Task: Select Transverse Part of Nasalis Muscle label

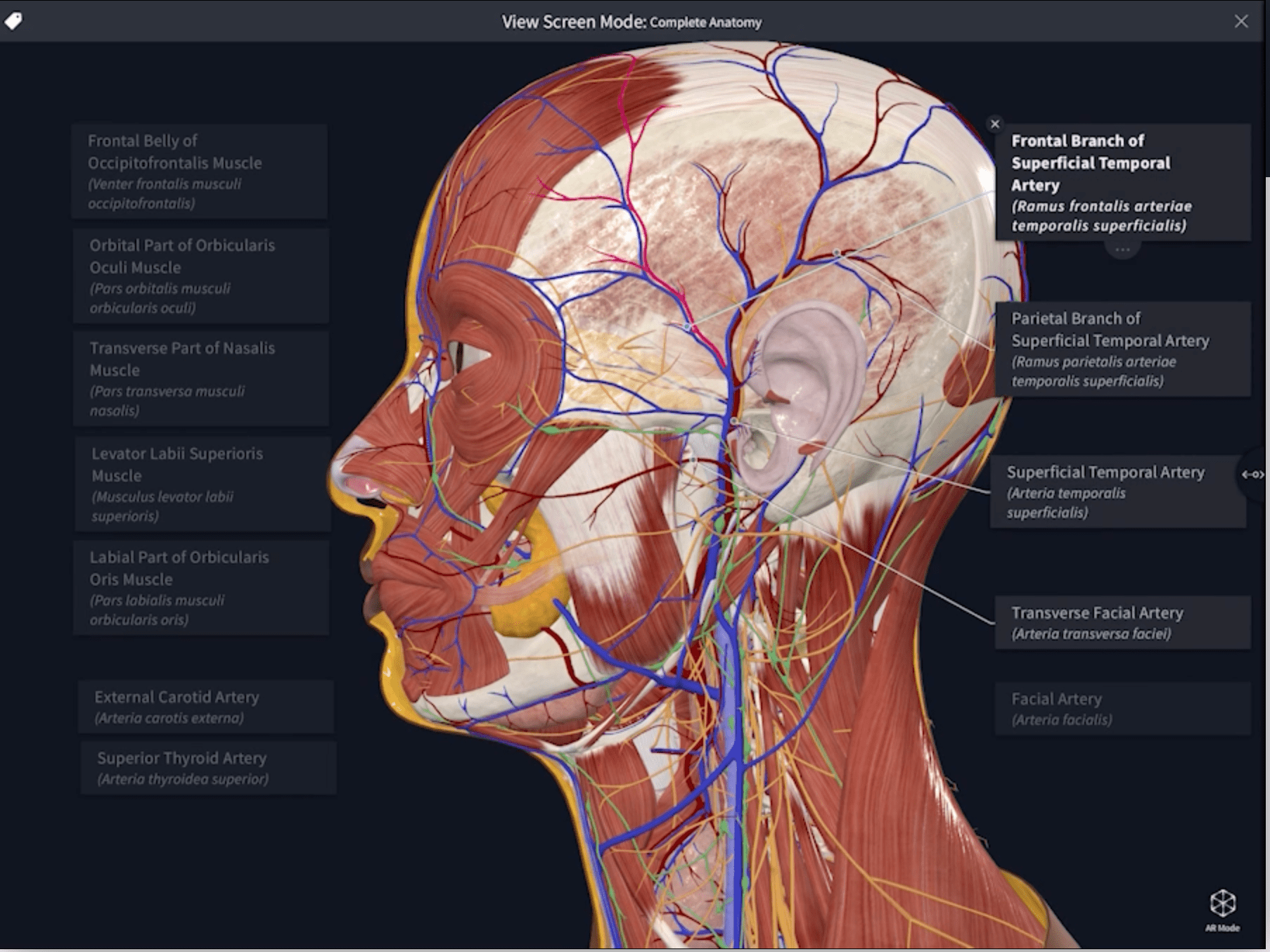Action: 201,379
